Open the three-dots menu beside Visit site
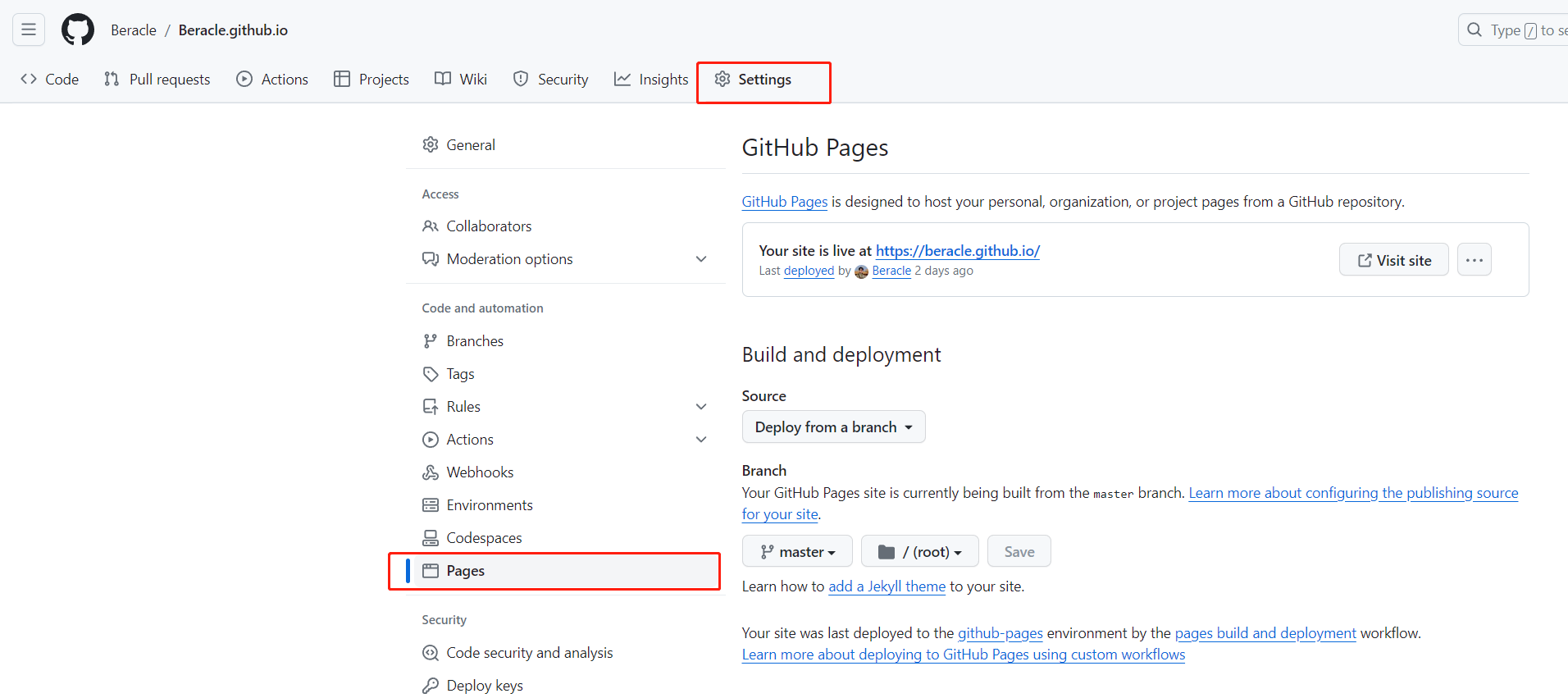The height and width of the screenshot is (698, 1568). click(x=1475, y=260)
